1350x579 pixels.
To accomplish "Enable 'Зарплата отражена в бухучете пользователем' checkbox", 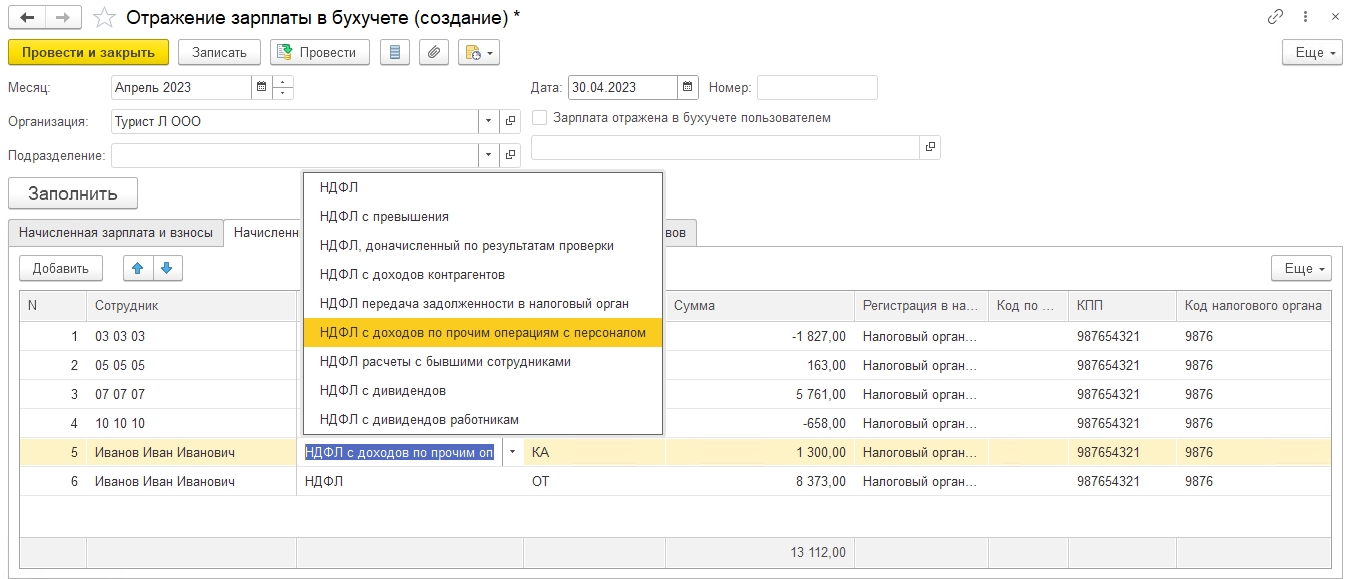I will tap(540, 118).
